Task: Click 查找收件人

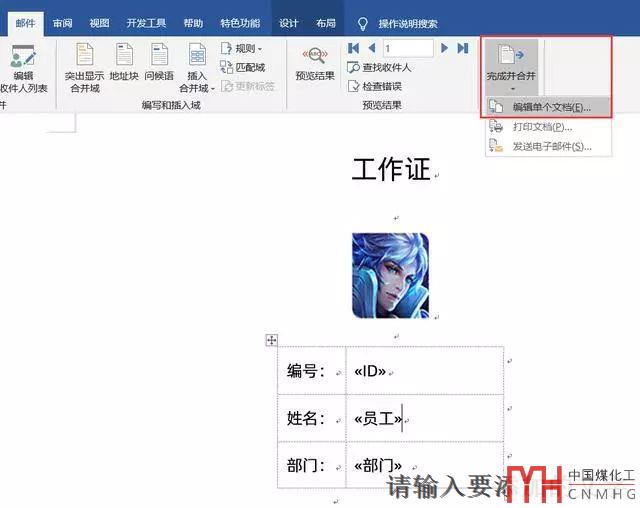Action: [x=379, y=67]
